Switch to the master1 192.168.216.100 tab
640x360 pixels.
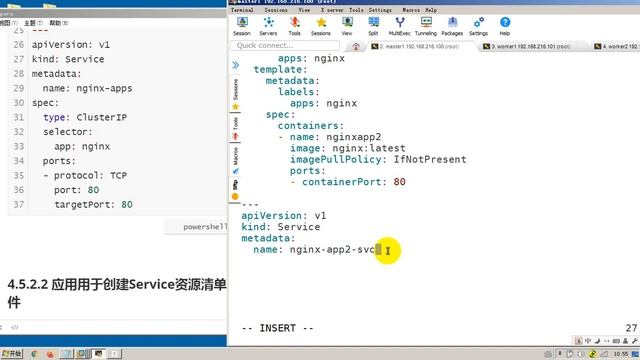420,47
